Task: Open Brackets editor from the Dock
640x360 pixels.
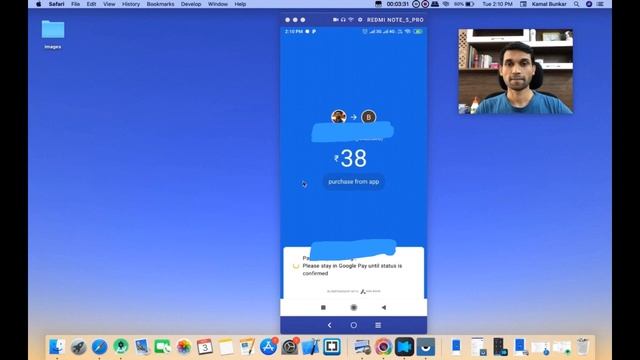Action: point(332,347)
